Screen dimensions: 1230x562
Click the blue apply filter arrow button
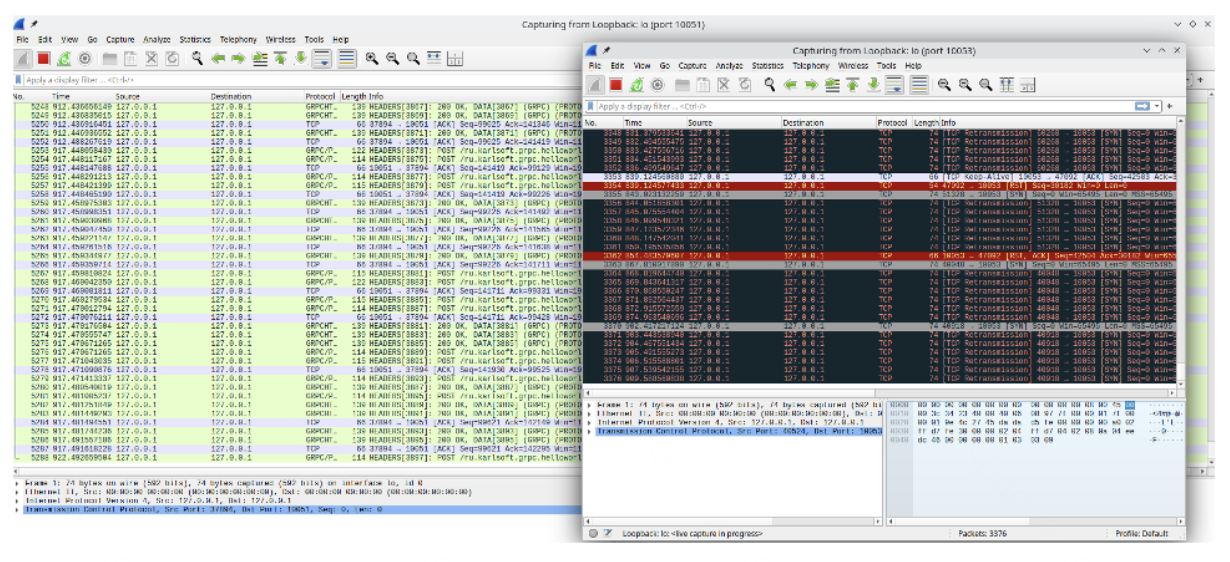[x=1142, y=106]
